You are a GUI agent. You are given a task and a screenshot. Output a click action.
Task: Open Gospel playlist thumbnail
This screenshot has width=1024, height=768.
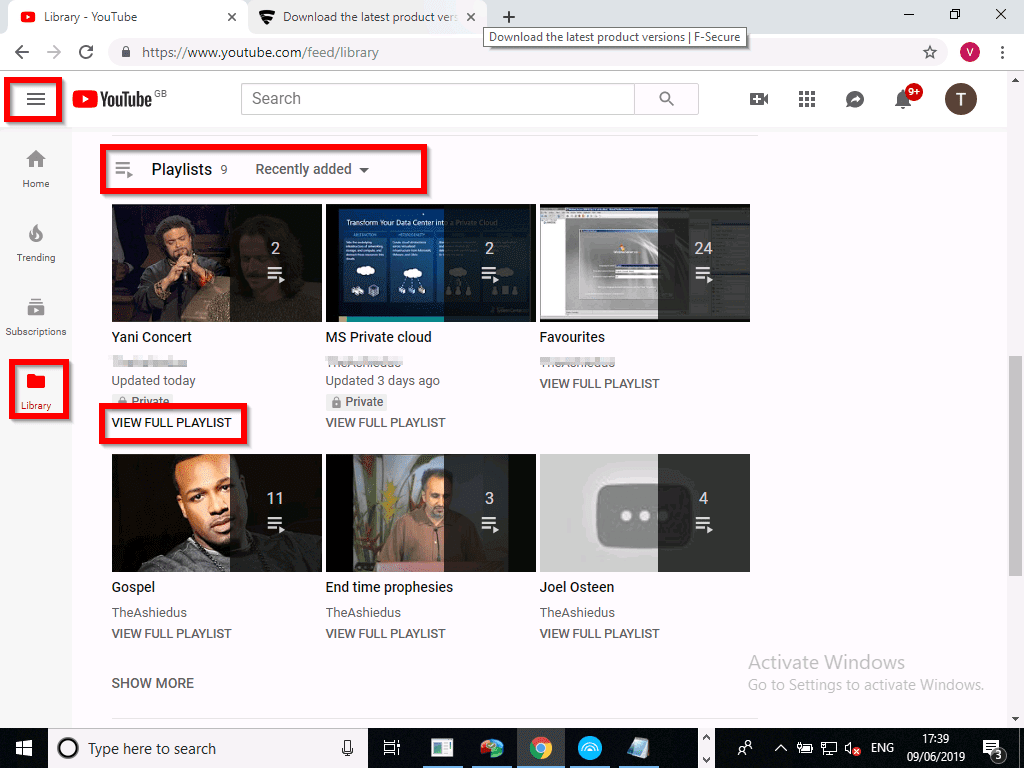pos(217,513)
